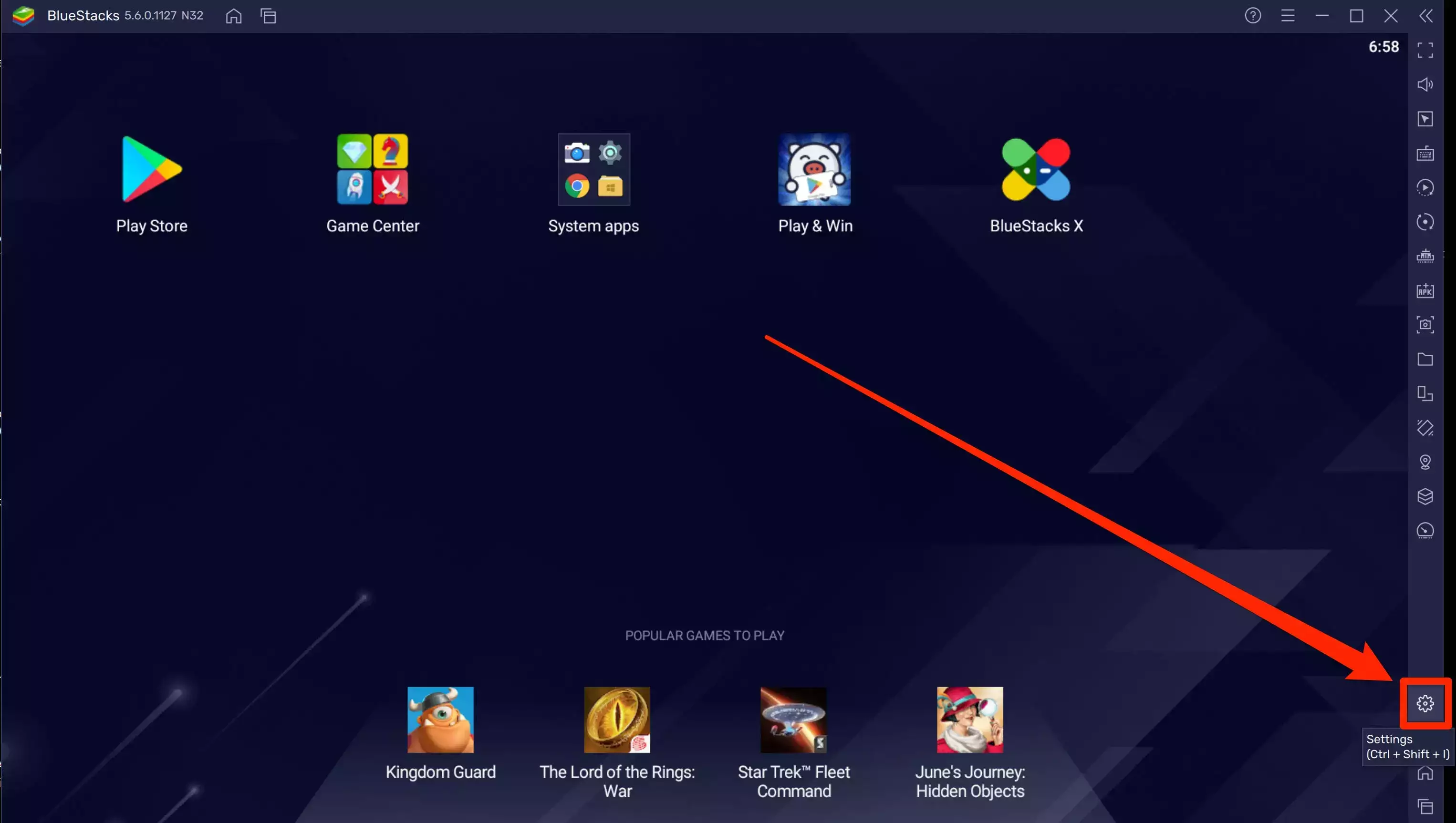
Task: Open Kingdom Guard game thumbnail
Action: click(440, 720)
